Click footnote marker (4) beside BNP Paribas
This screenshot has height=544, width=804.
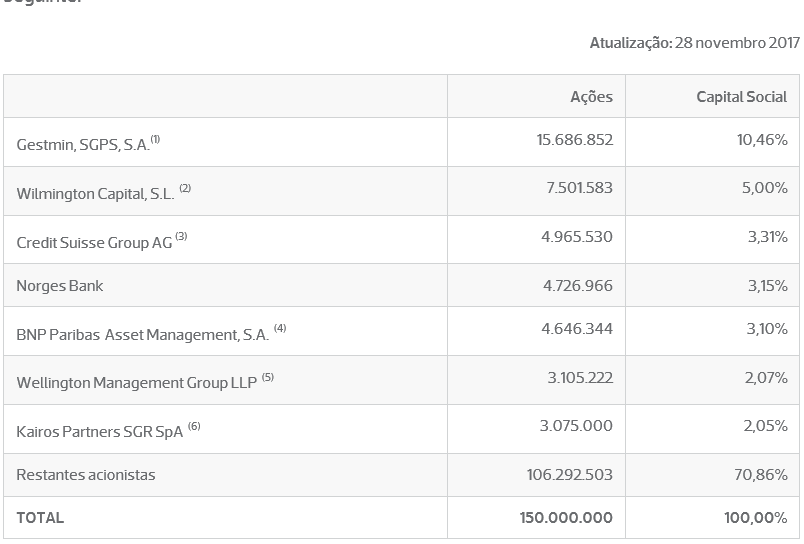(280, 328)
